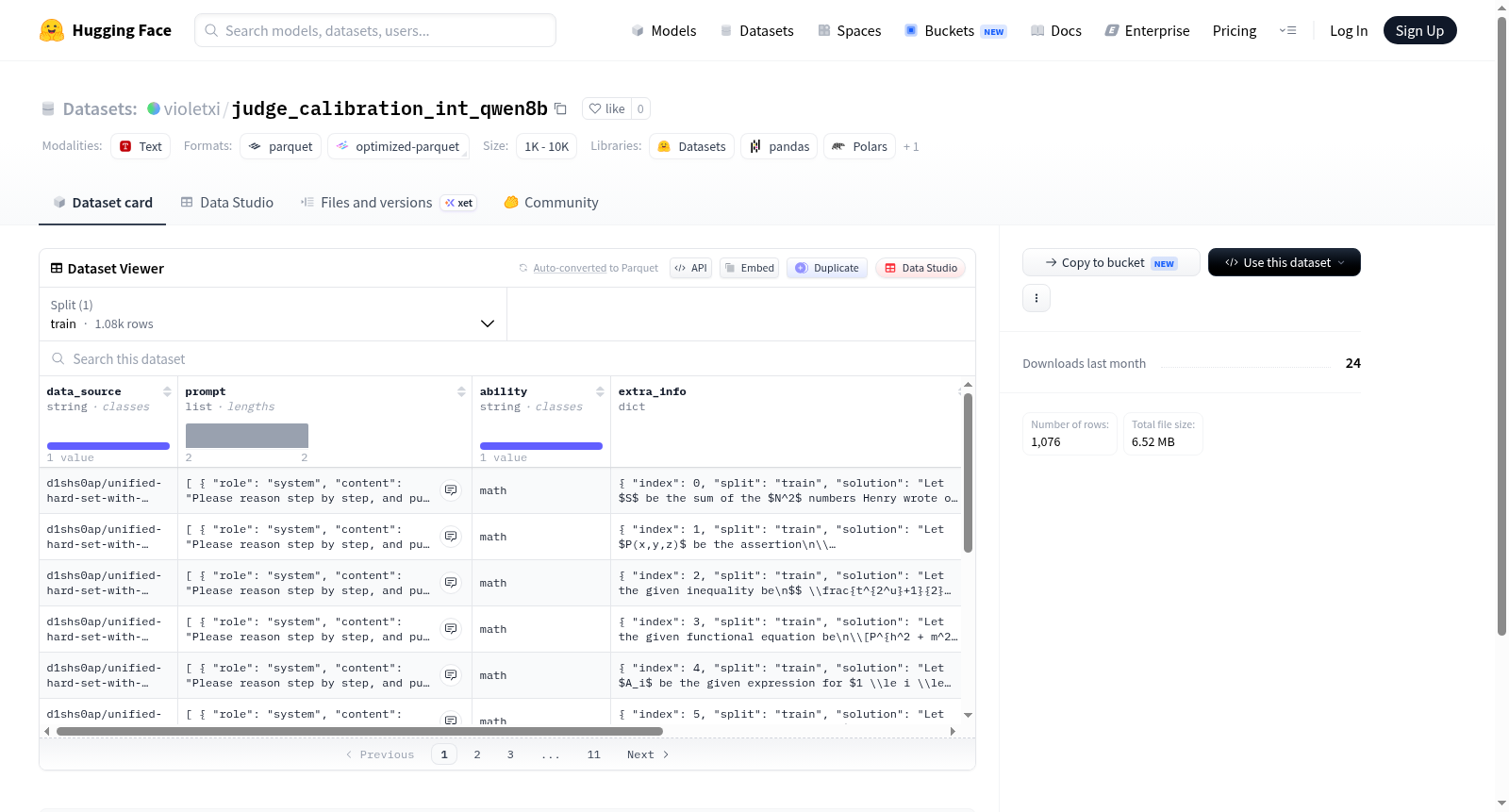Click the violetxi user avatar
The height and width of the screenshot is (812, 1509).
click(154, 108)
